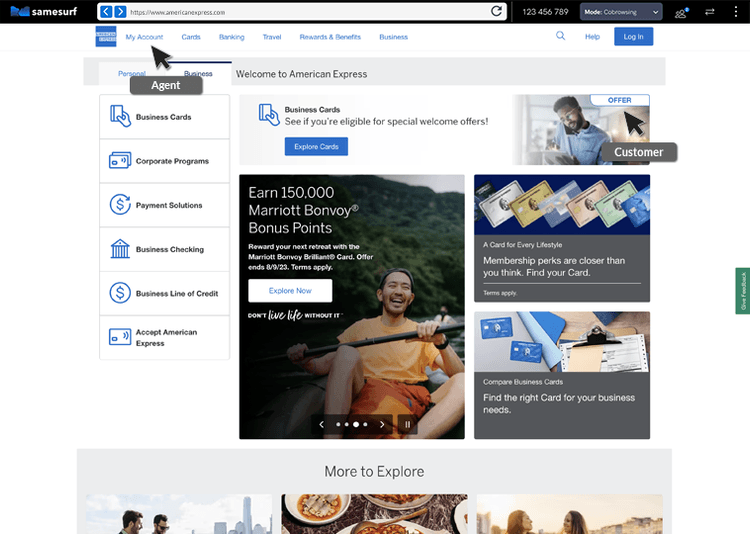Reload the page with the refresh icon
This screenshot has width=750, height=534.
[496, 12]
